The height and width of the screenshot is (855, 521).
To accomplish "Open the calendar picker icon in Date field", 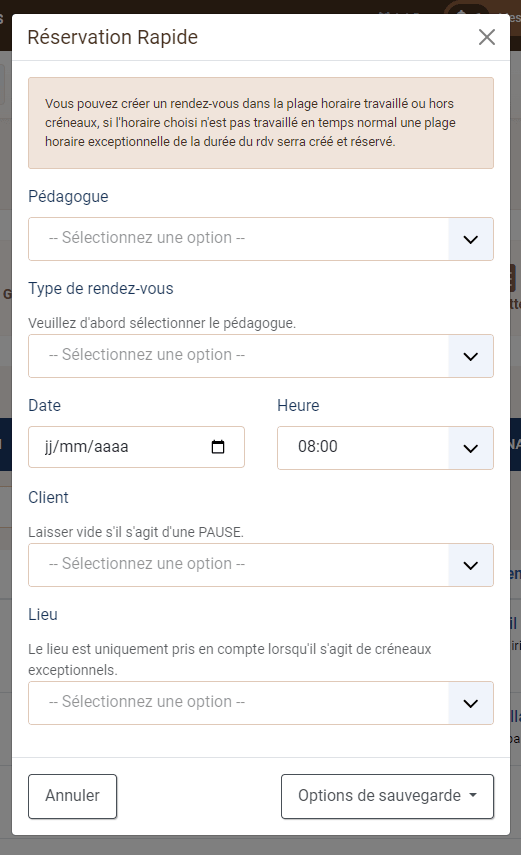I will click(218, 447).
